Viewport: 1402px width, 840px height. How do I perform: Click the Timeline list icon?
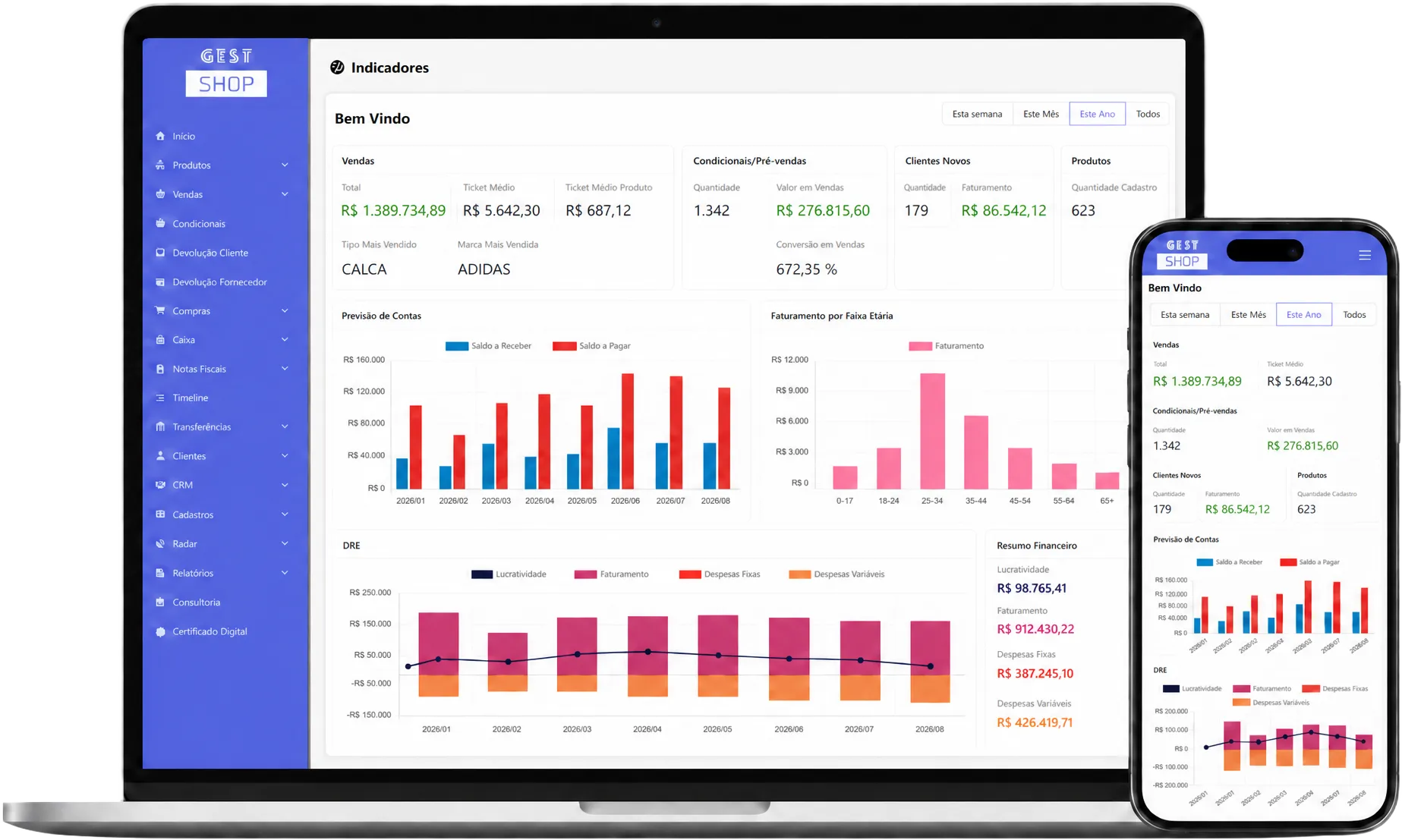coord(160,398)
